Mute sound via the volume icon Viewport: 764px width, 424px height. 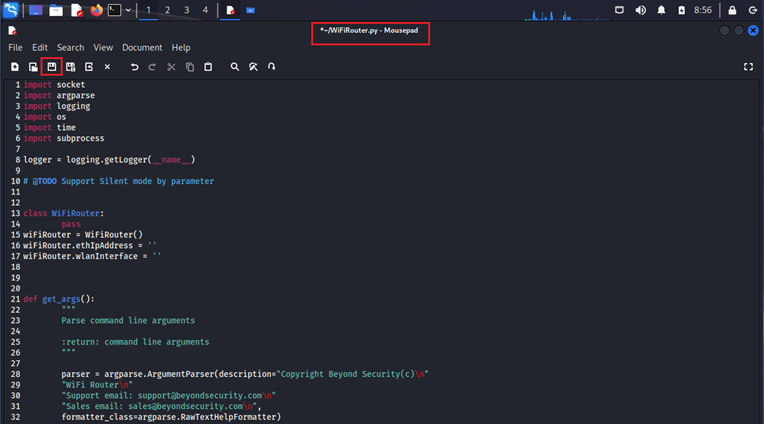click(x=640, y=10)
